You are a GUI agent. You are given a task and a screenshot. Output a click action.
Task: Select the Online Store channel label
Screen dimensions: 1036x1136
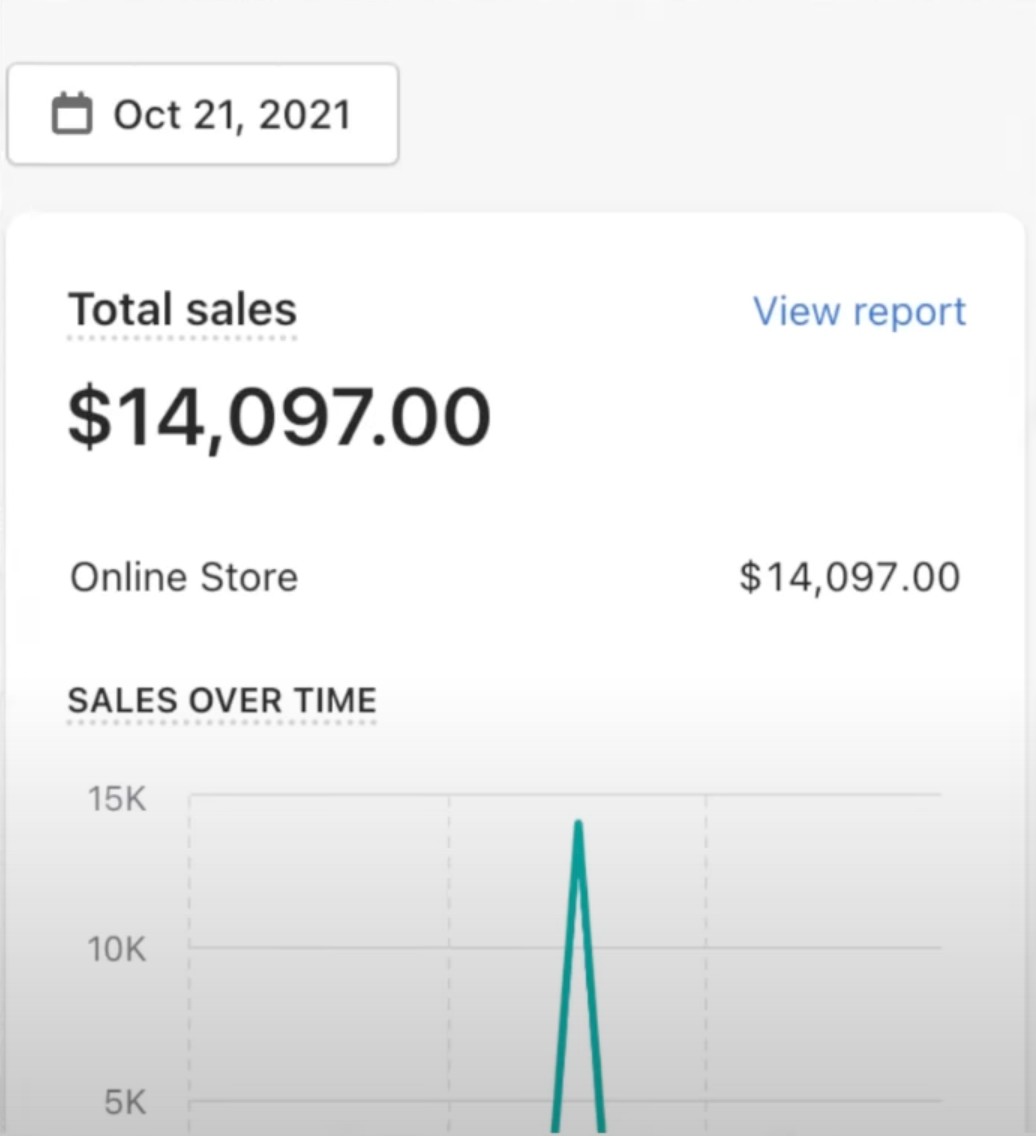click(x=184, y=577)
